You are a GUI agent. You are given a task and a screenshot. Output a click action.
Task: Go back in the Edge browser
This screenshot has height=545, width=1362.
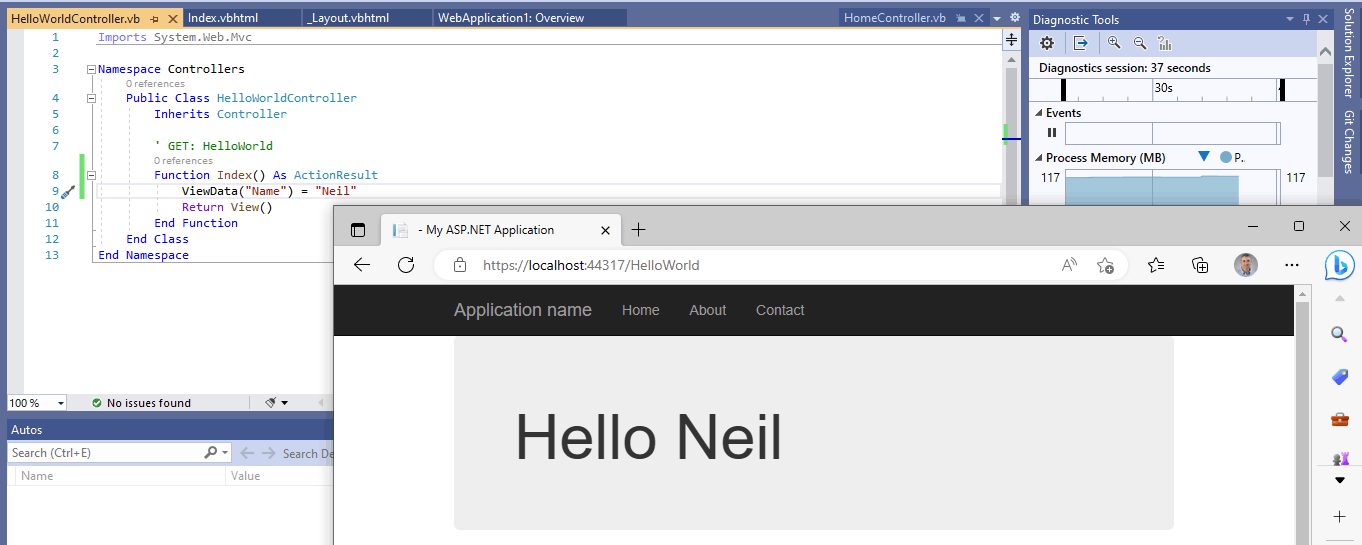(x=362, y=265)
